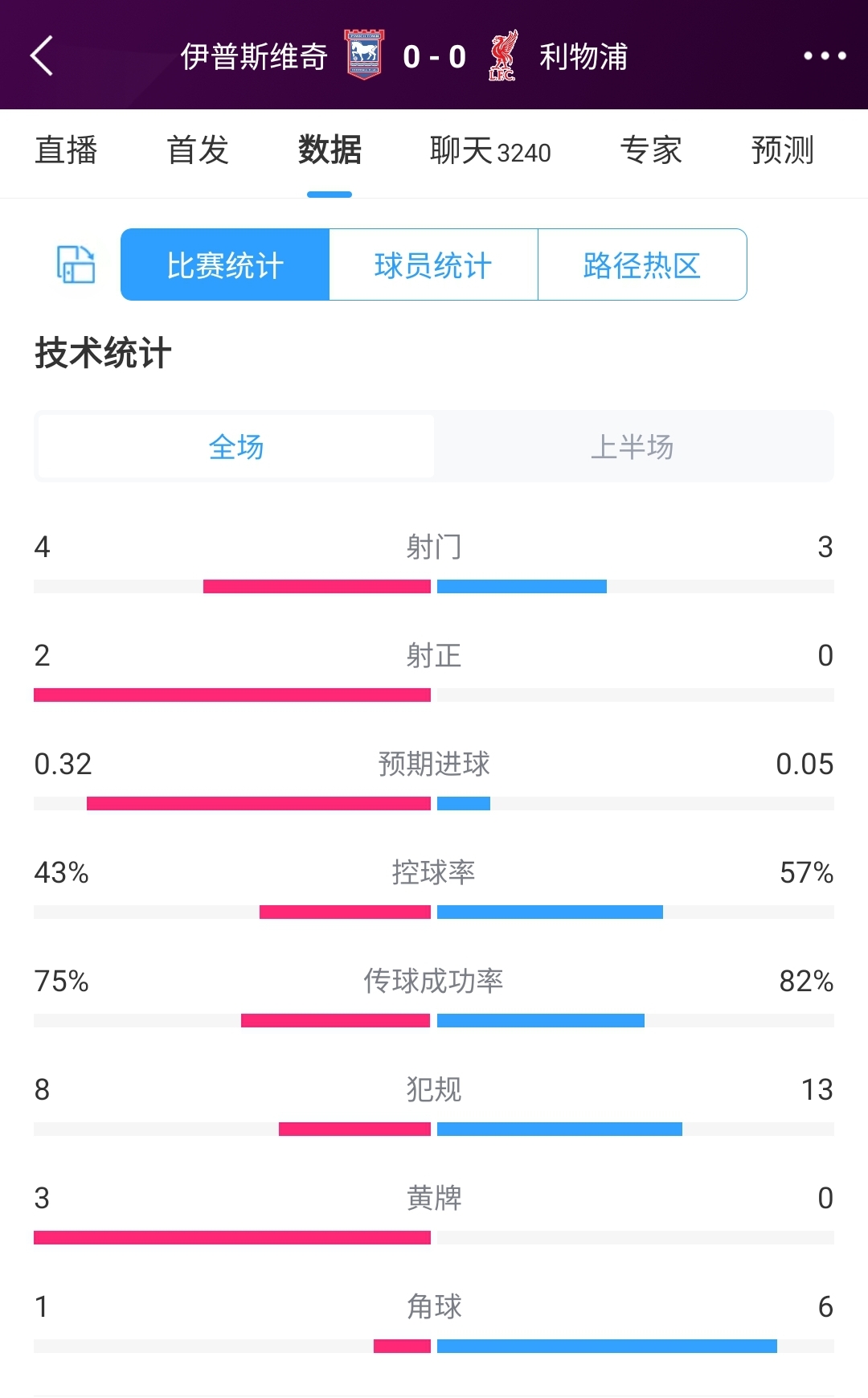Tap the 利物浦 team name
Viewport: 868px width, 1398px height.
pyautogui.click(x=583, y=56)
